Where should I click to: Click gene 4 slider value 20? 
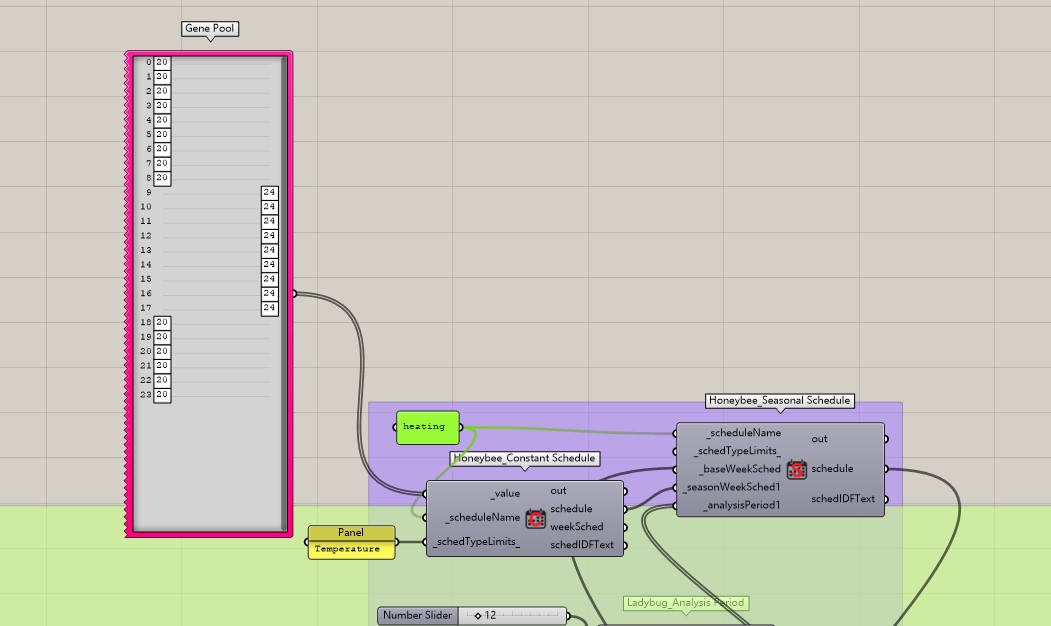pyautogui.click(x=162, y=120)
